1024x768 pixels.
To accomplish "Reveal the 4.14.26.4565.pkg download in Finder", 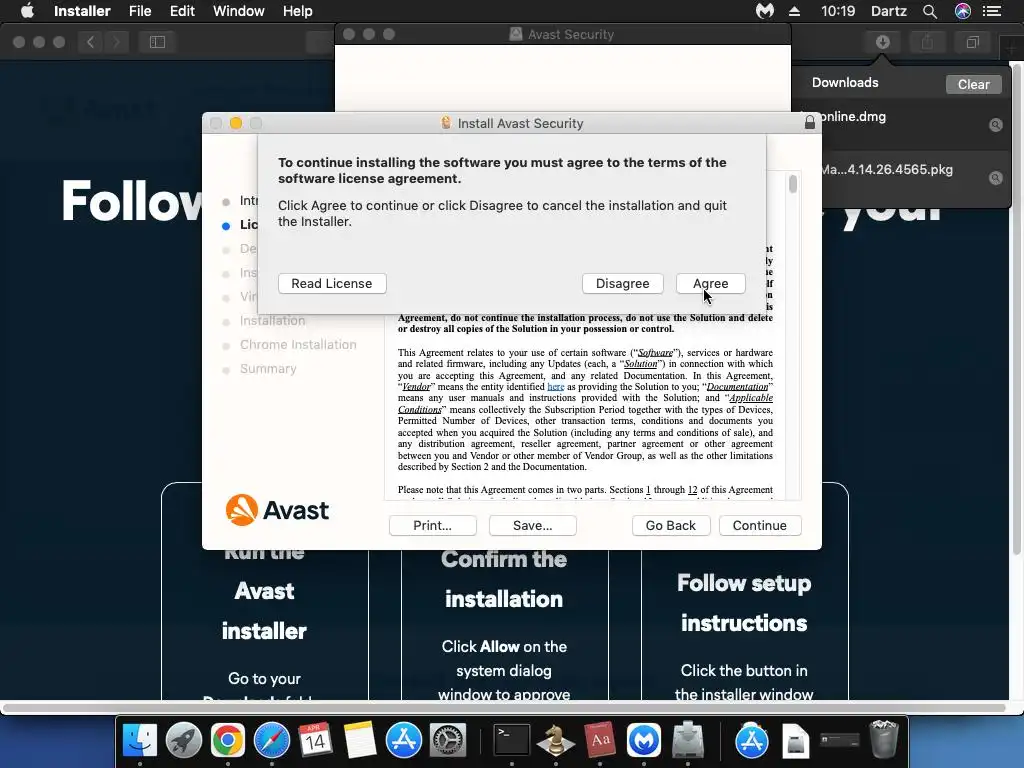I will pyautogui.click(x=995, y=178).
